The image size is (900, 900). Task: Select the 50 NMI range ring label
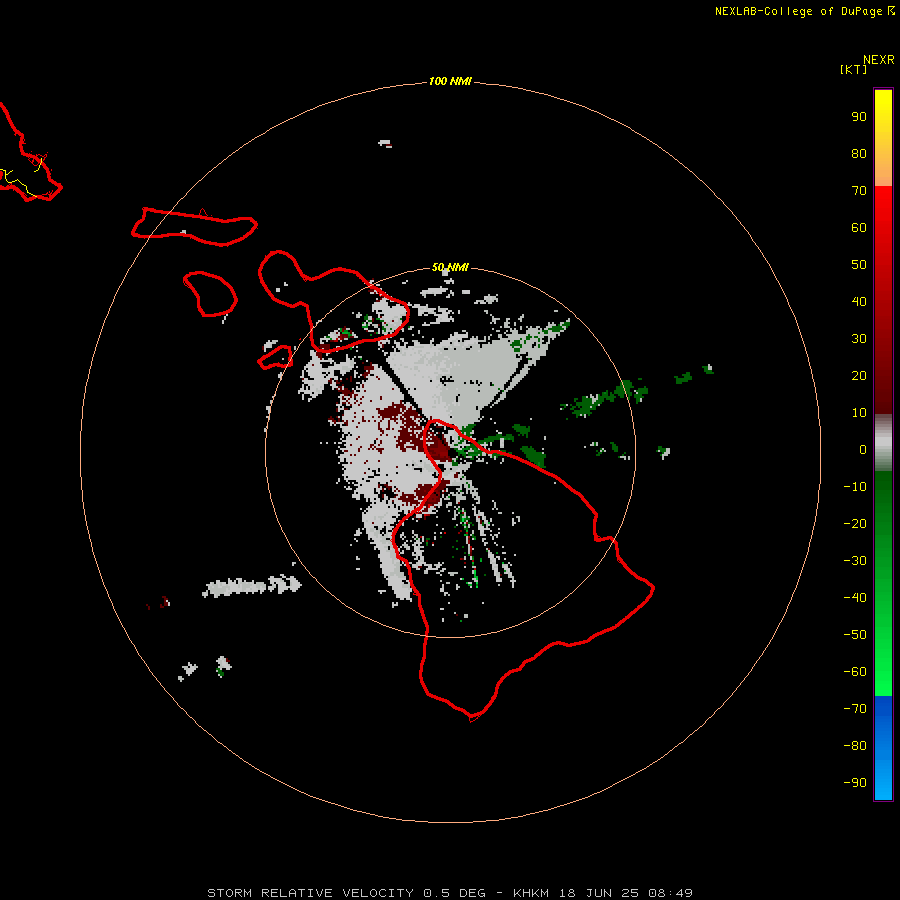pyautogui.click(x=450, y=267)
